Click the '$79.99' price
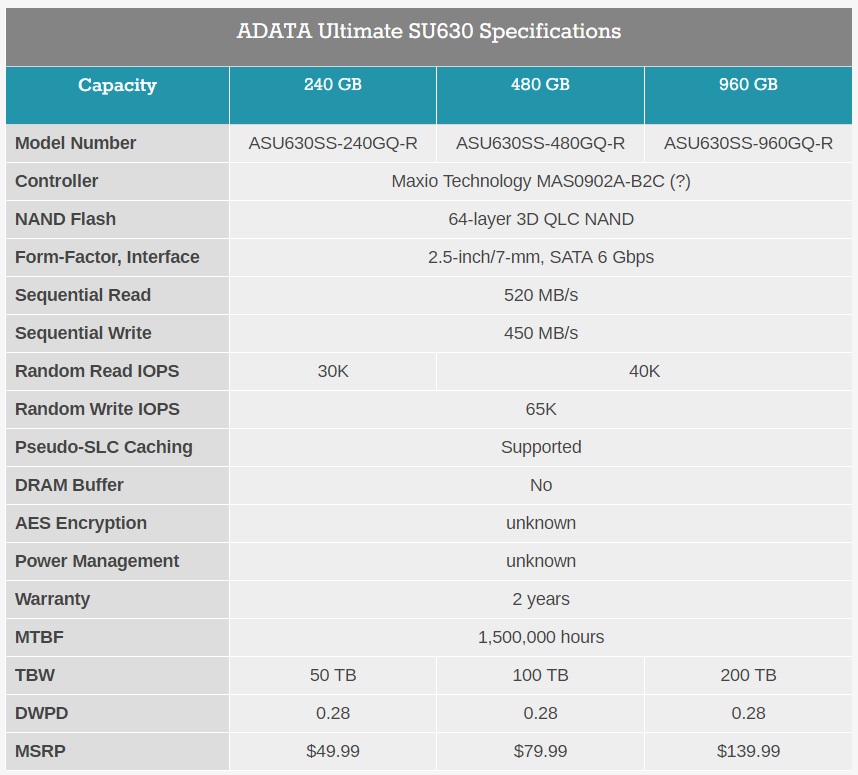 pos(540,751)
